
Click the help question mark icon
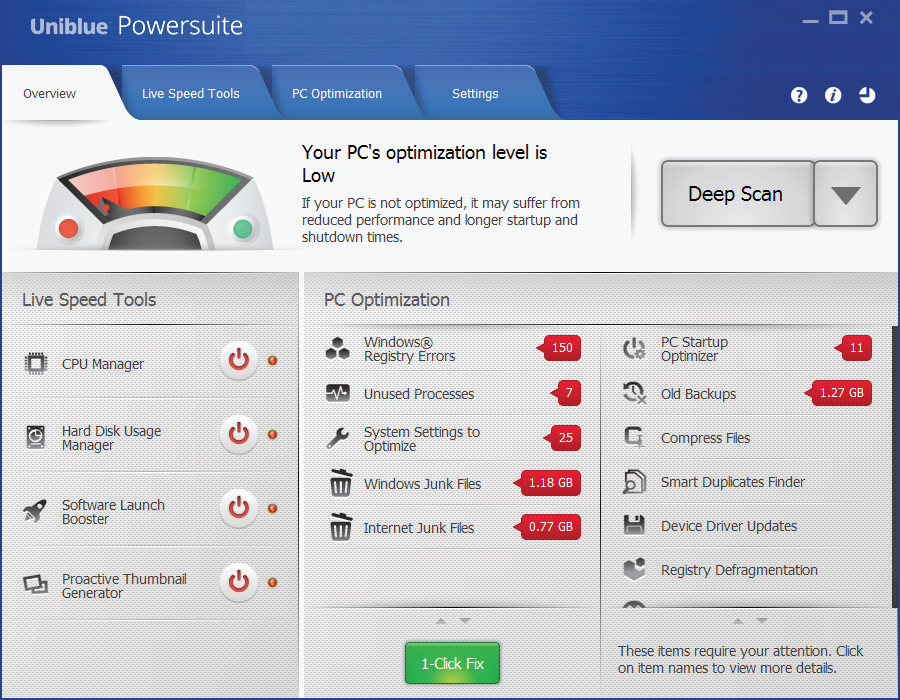(x=799, y=95)
